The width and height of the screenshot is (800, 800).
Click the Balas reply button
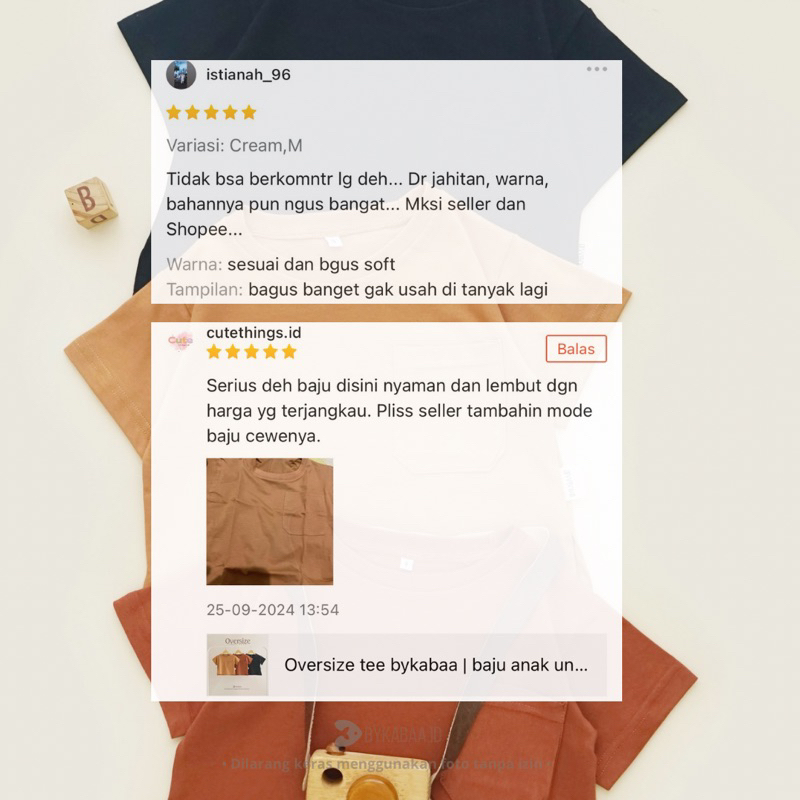tap(576, 349)
